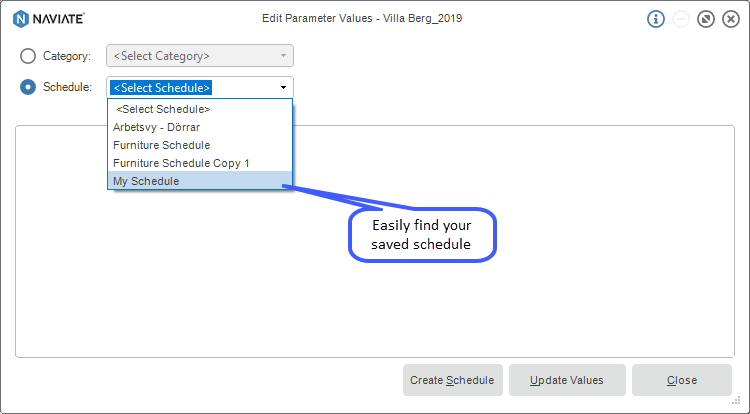Choose the blank Select Schedule option
The image size is (750, 414).
164,108
